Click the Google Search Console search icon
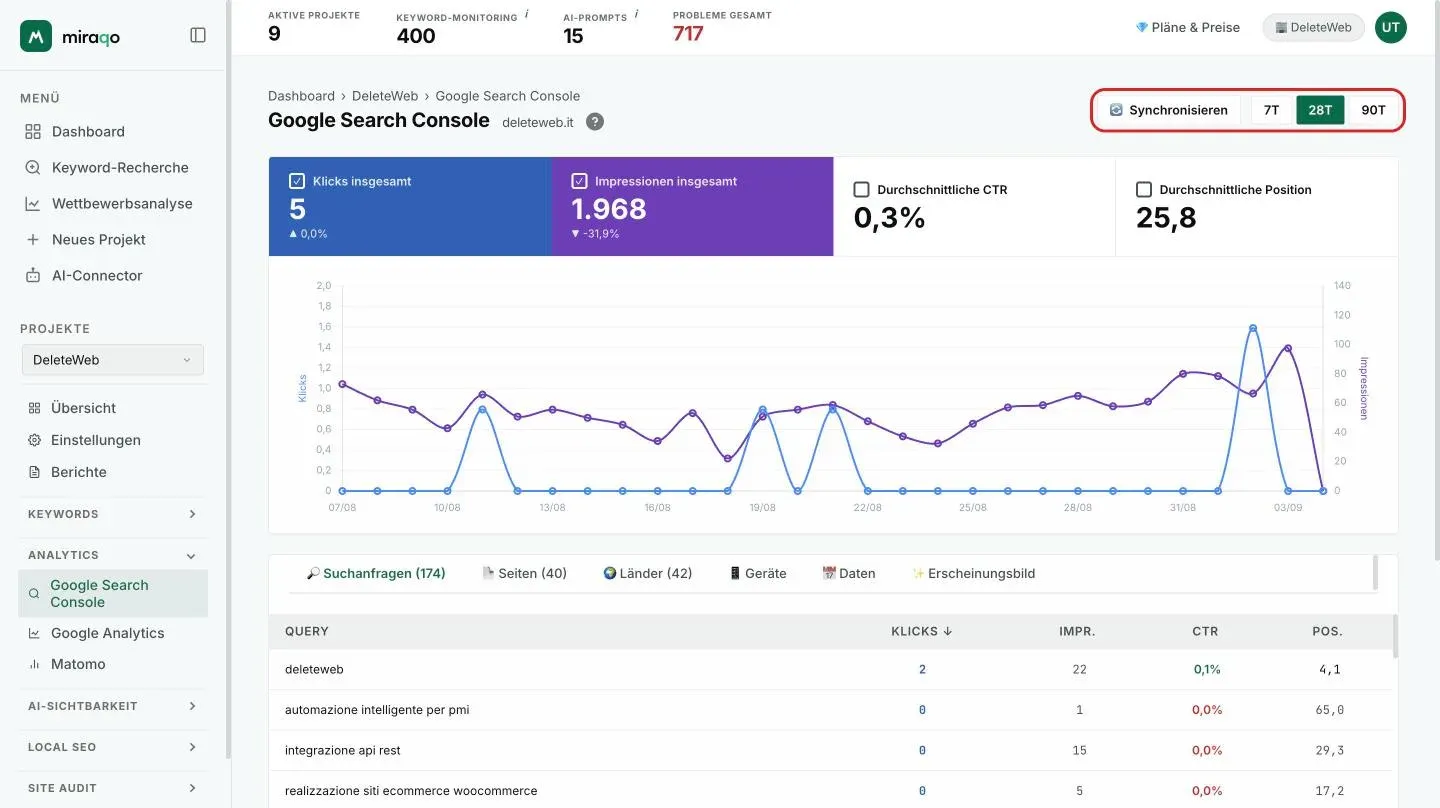 point(34,593)
